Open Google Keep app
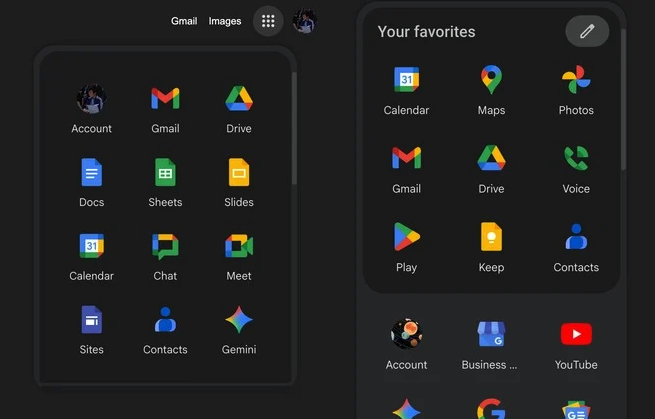Screen dimensions: 655x419 pyautogui.click(x=491, y=248)
